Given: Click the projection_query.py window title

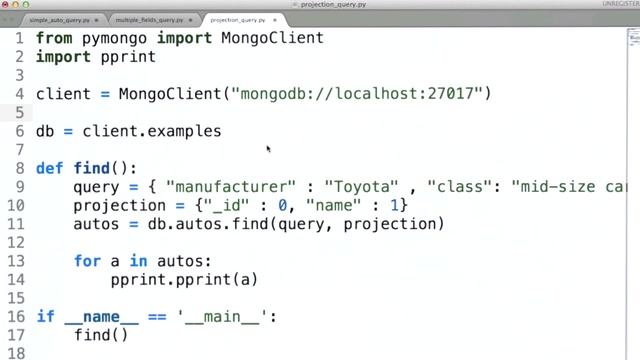Looking at the screenshot, I should pos(333,4).
